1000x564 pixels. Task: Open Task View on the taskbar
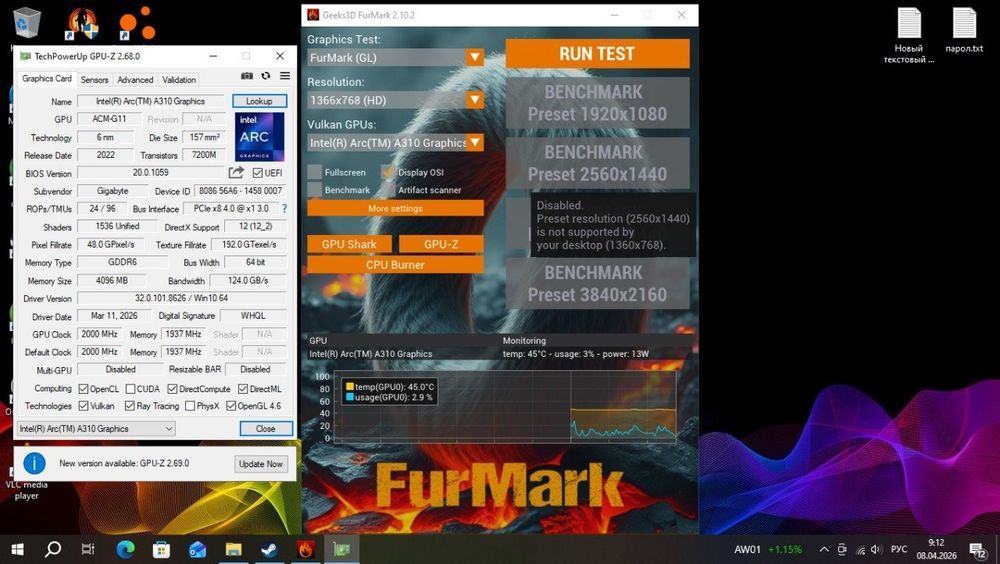tap(88, 549)
